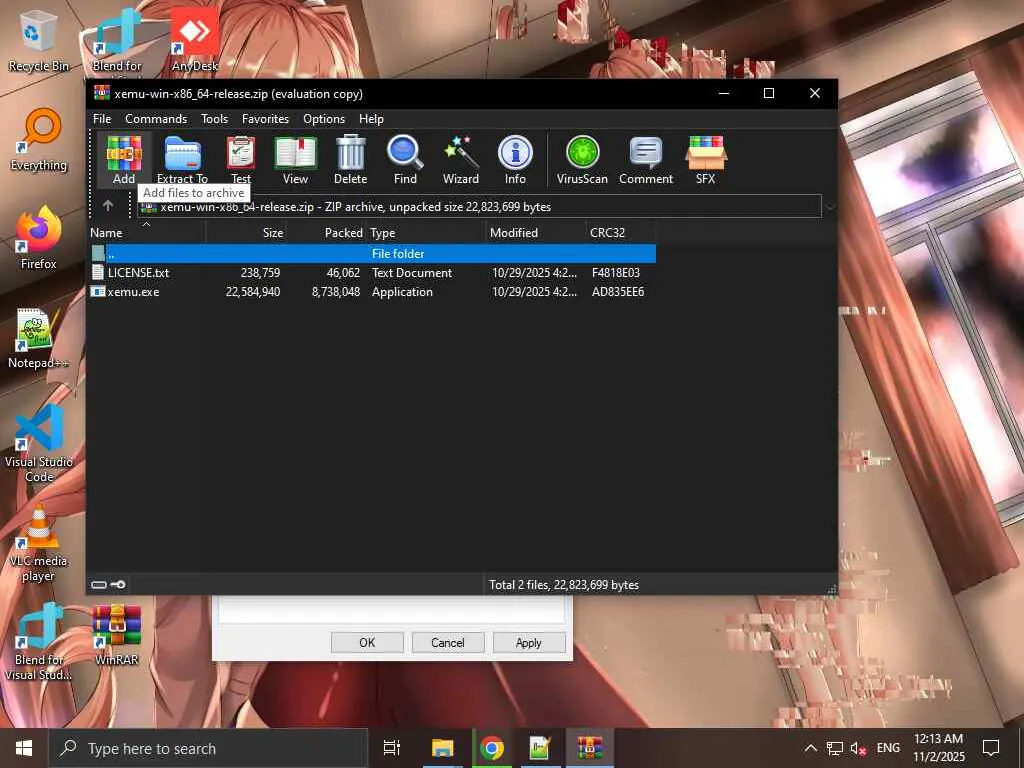Sort by Modified column header
Screen dimensions: 1024x768
(536, 232)
